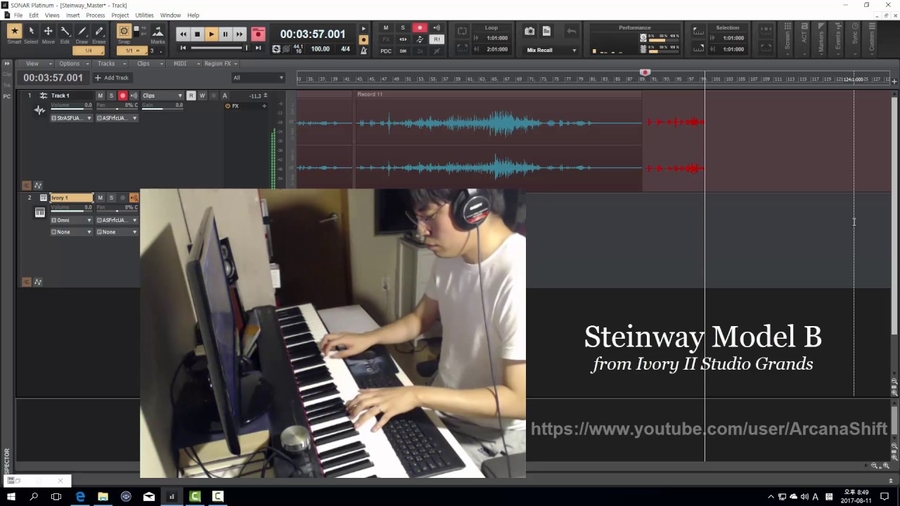This screenshot has height=506, width=900.
Task: Open the Options menu in Track view
Action: 73,64
